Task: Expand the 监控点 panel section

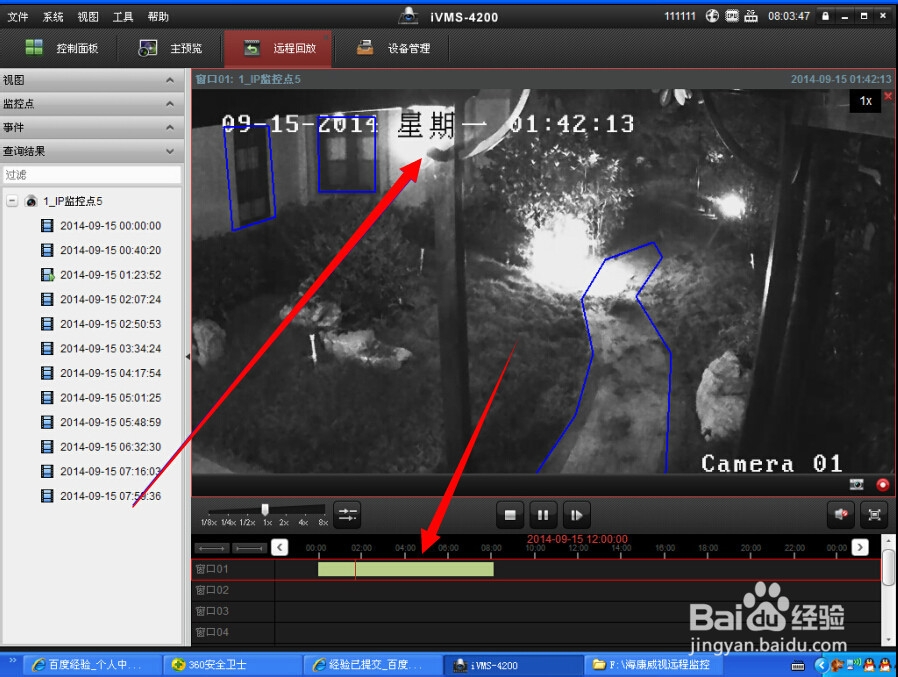Action: coord(92,104)
